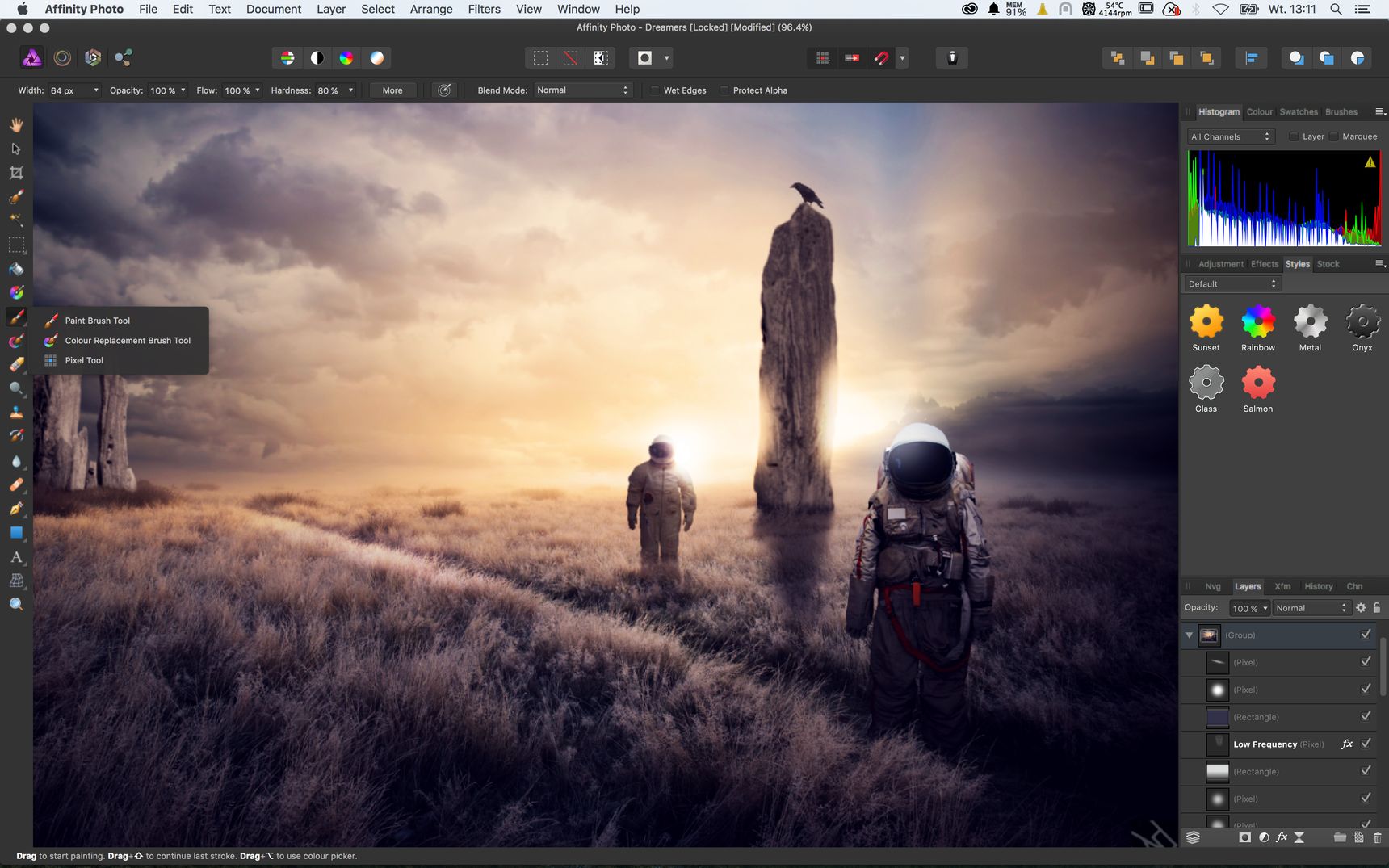Screen dimensions: 1389x868
Task: Select the Pen tool
Action: [x=16, y=509]
